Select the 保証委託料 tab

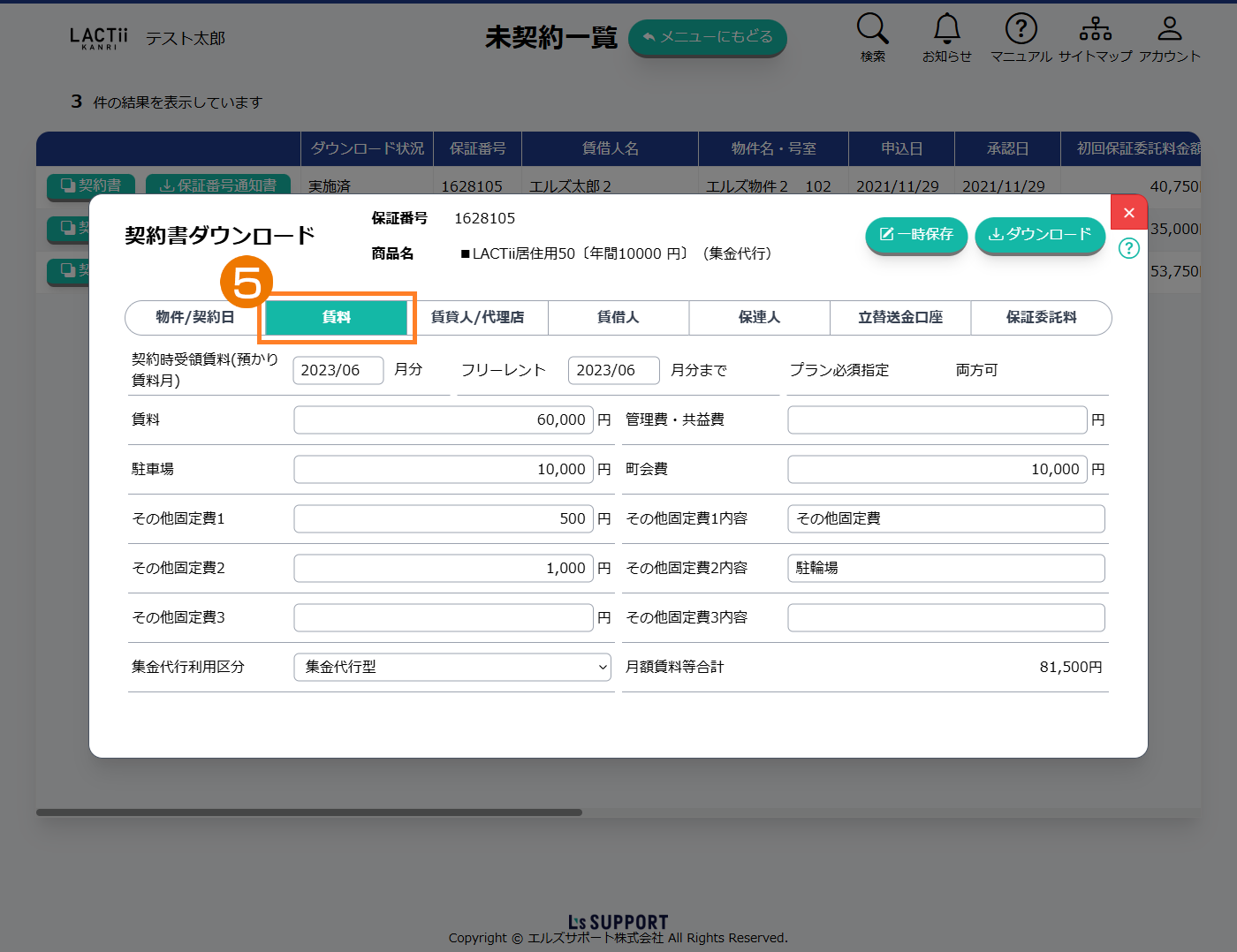point(1041,317)
